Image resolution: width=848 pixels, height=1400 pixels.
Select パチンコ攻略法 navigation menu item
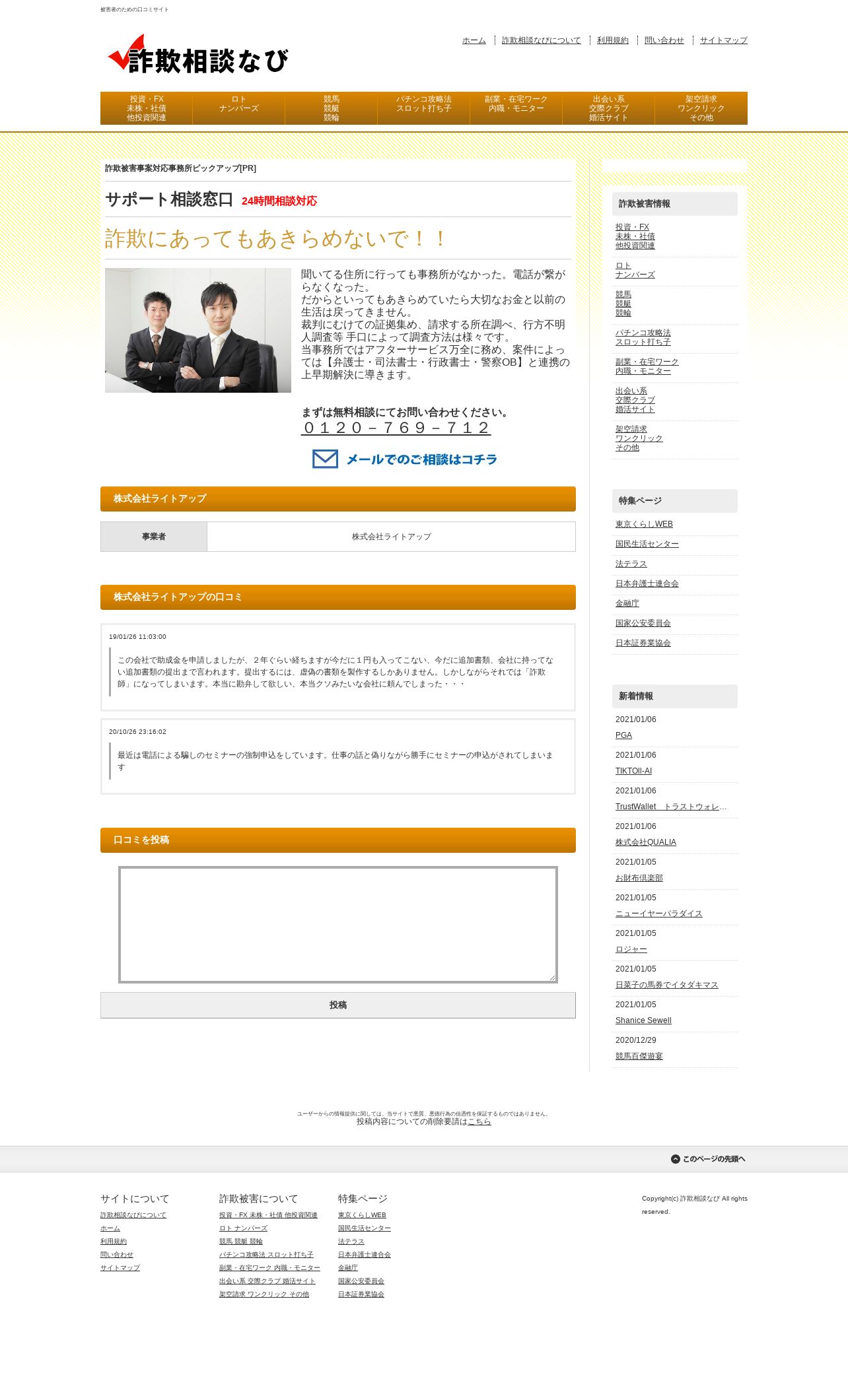(424, 108)
